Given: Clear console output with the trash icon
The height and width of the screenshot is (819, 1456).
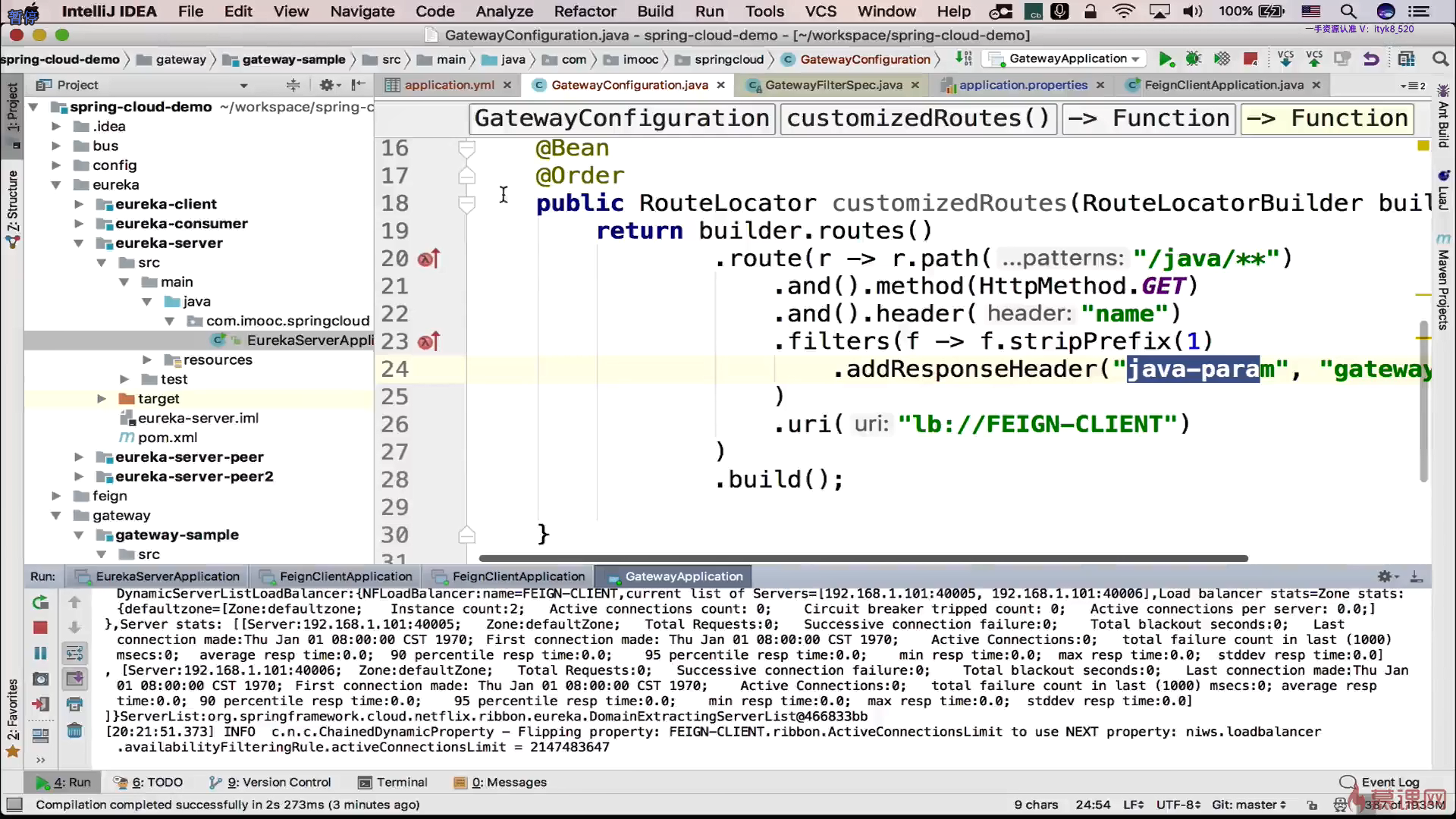Looking at the screenshot, I should click(74, 731).
